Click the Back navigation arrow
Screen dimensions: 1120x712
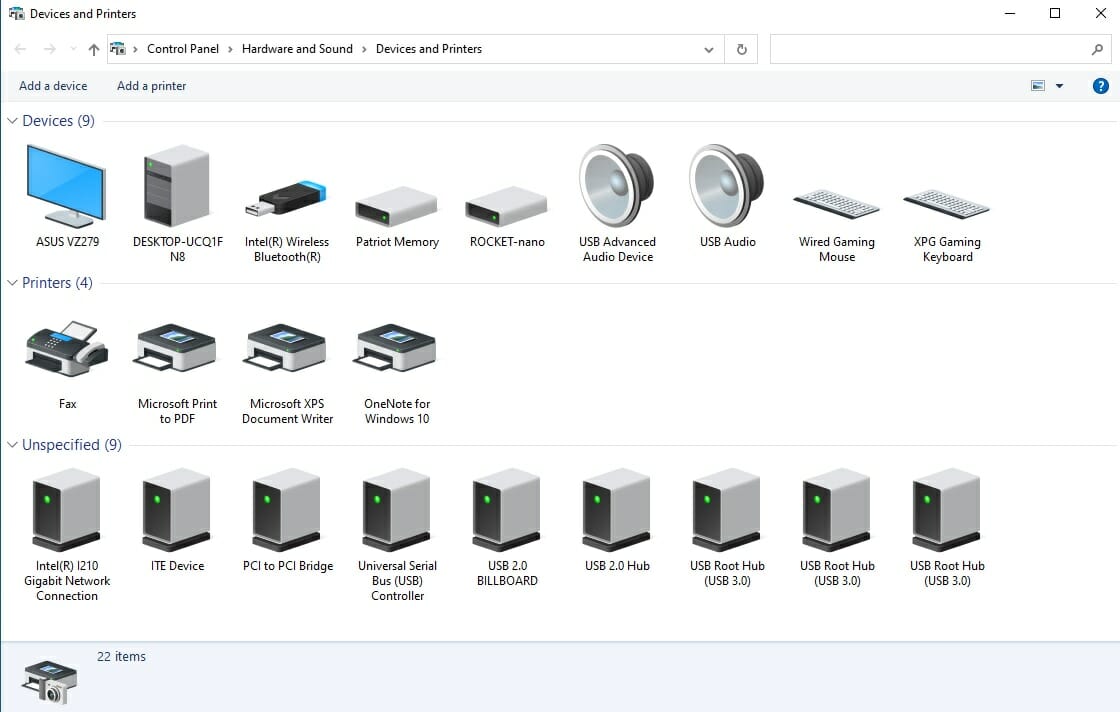(x=21, y=49)
